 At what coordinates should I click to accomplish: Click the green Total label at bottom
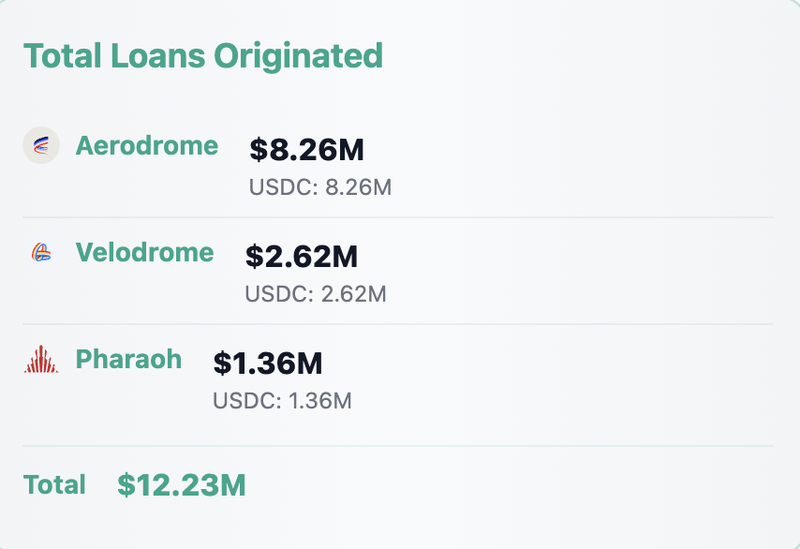[x=54, y=485]
